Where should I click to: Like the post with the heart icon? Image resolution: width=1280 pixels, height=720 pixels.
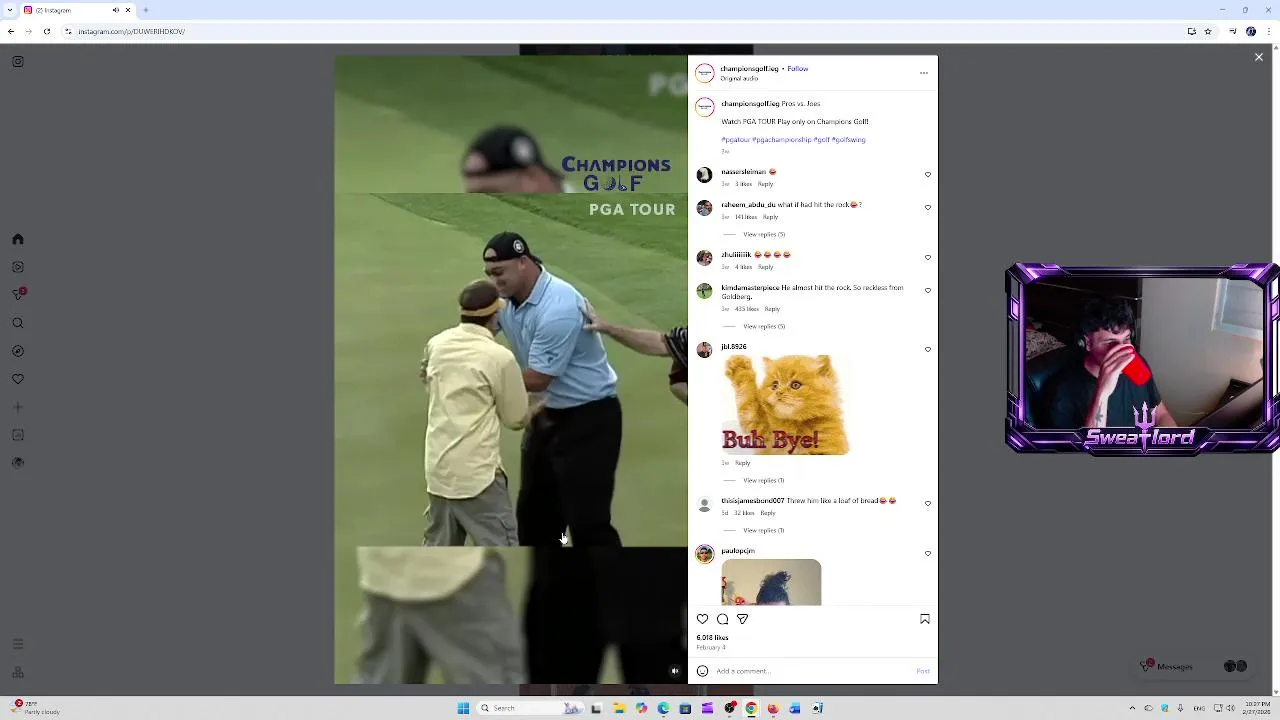click(x=702, y=619)
